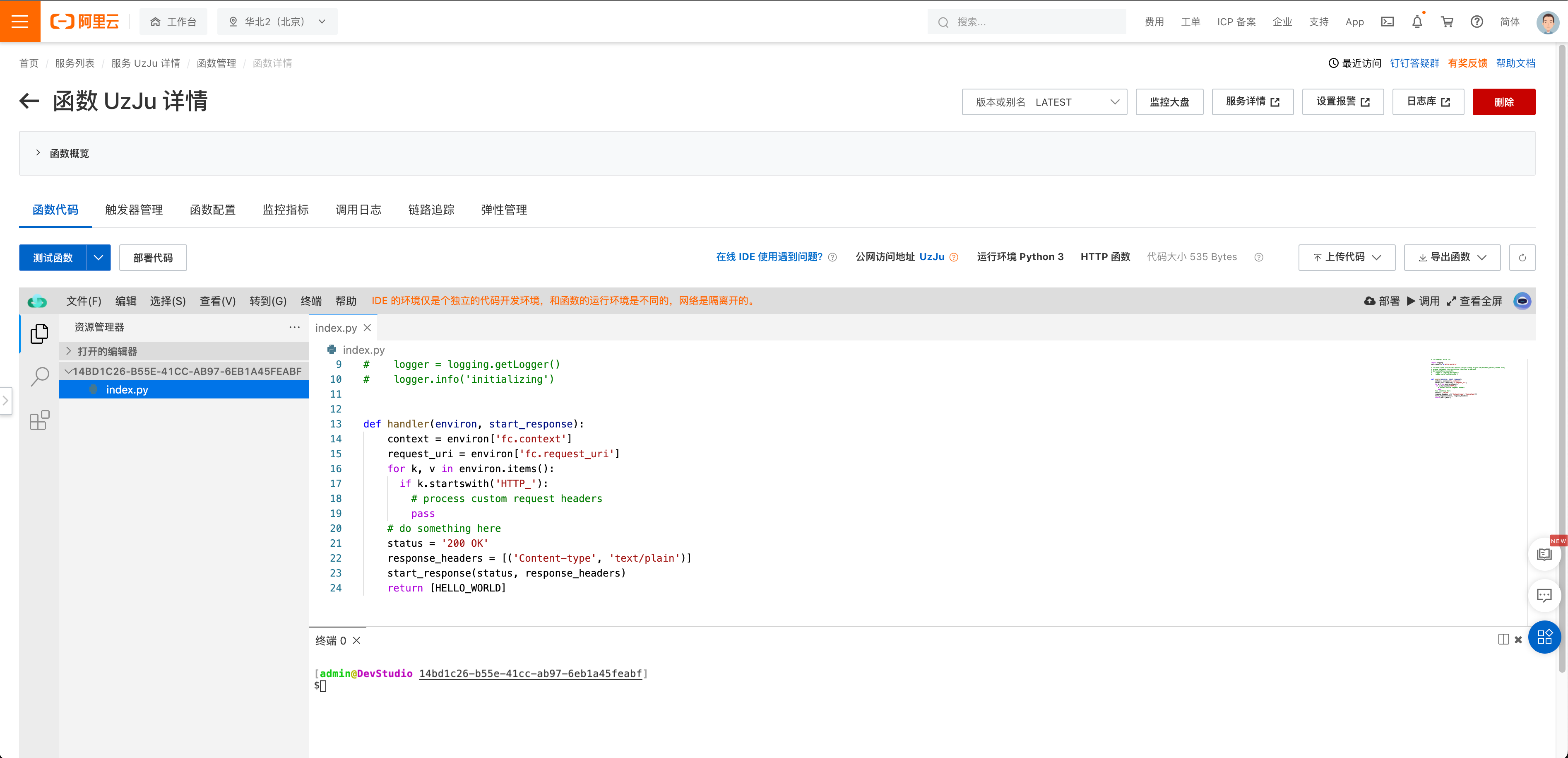Click the IDE cloud logo icon
Image resolution: width=1568 pixels, height=758 pixels.
(x=37, y=301)
